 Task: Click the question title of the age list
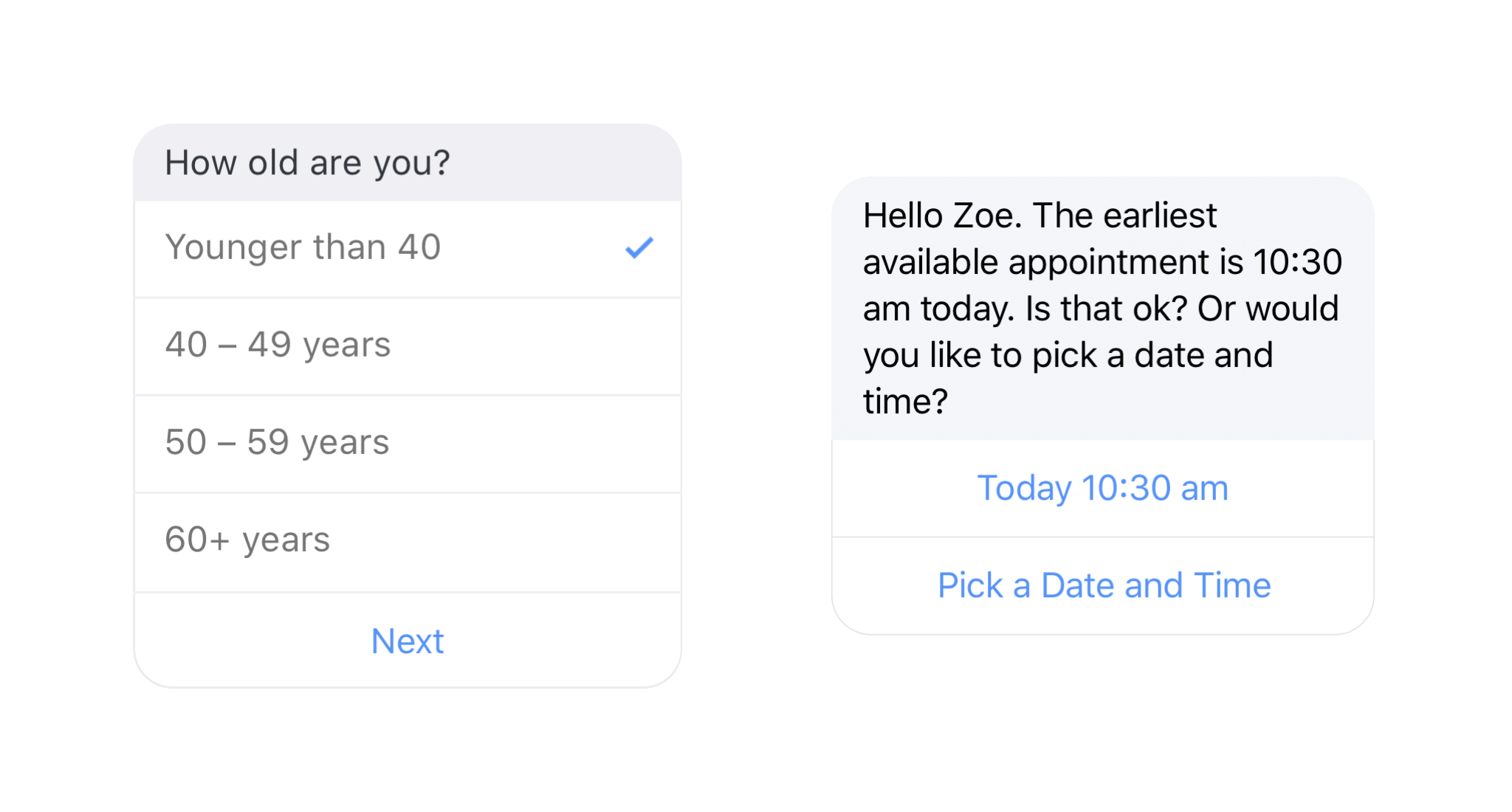tap(307, 163)
